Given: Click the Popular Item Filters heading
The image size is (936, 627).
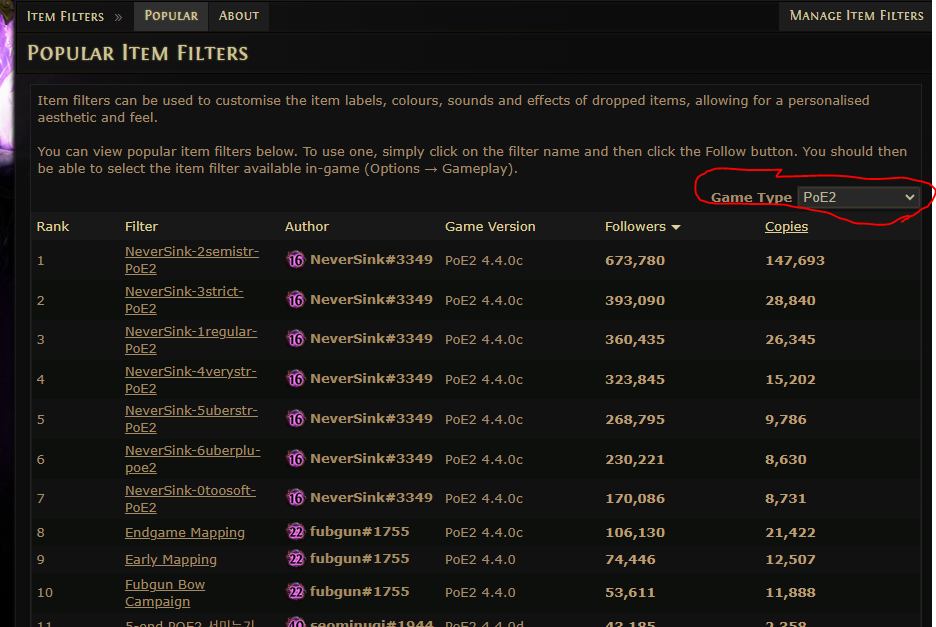Looking at the screenshot, I should (138, 53).
